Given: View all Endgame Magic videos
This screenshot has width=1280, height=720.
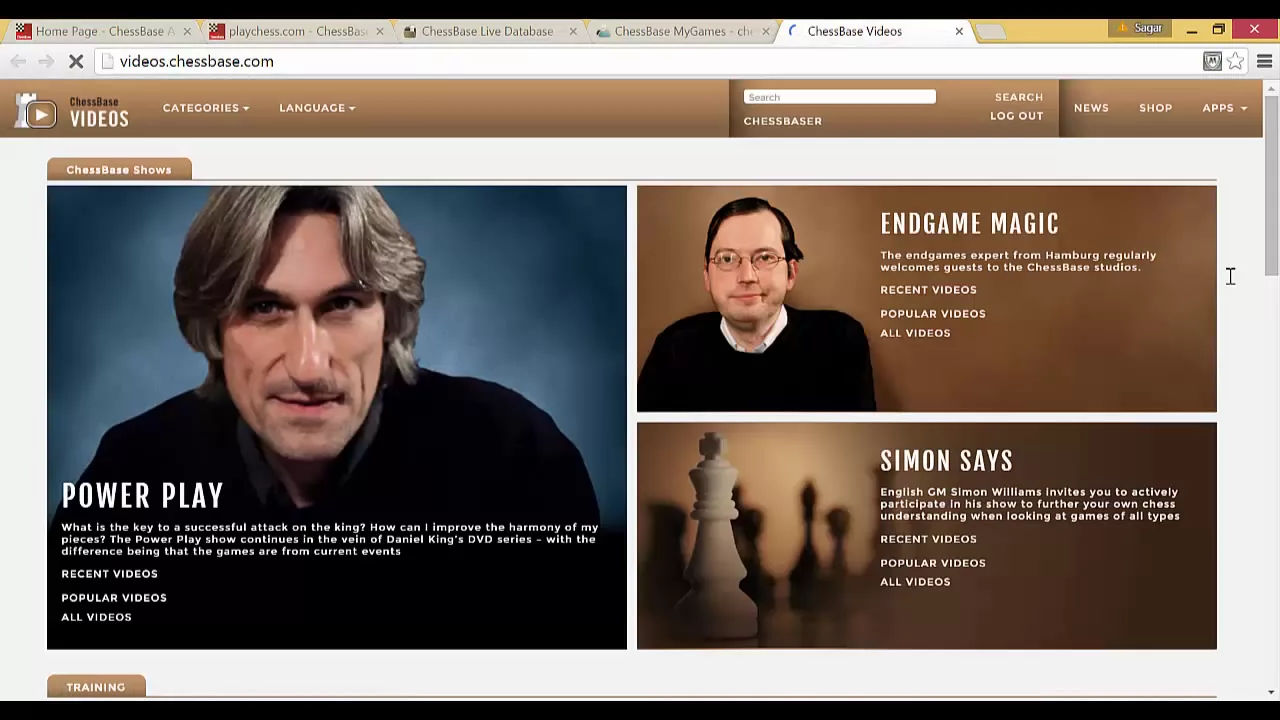Looking at the screenshot, I should point(915,333).
